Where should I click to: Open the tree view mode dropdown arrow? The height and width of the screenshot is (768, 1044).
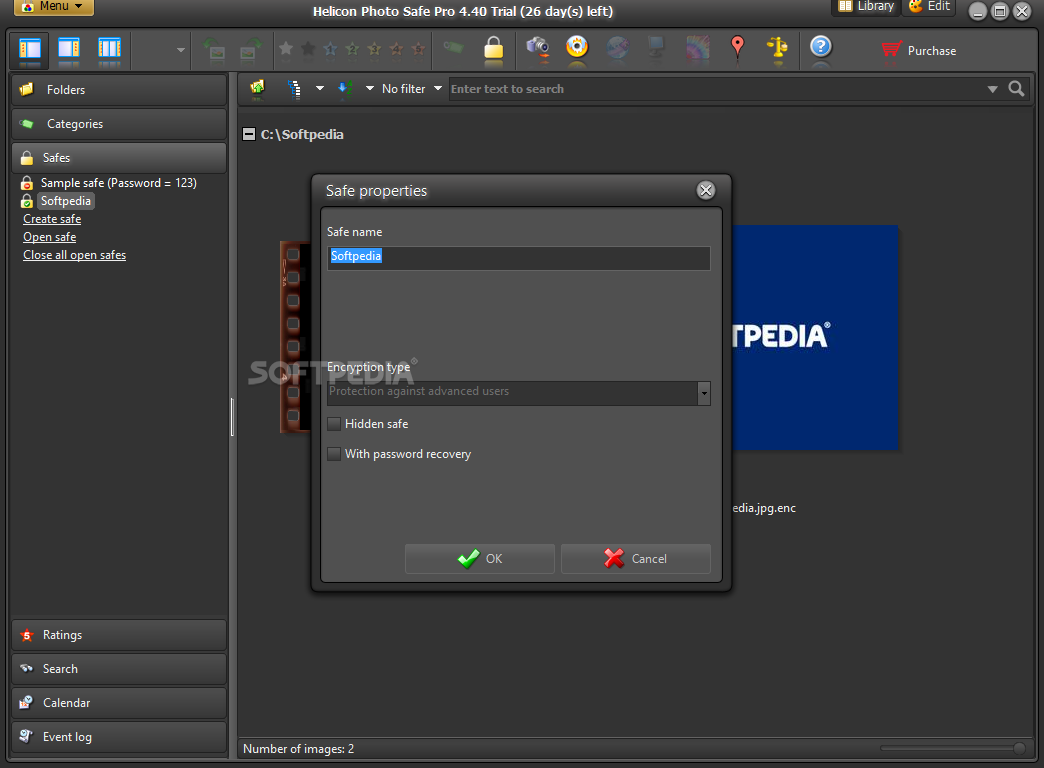pyautogui.click(x=320, y=89)
